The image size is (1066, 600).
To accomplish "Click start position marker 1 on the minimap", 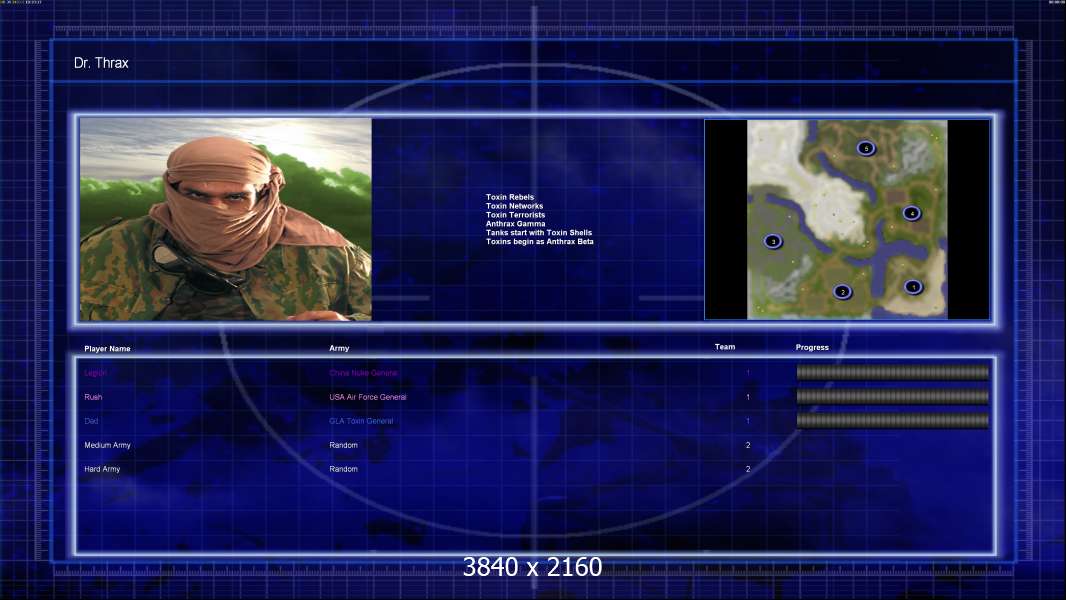I will 913,287.
